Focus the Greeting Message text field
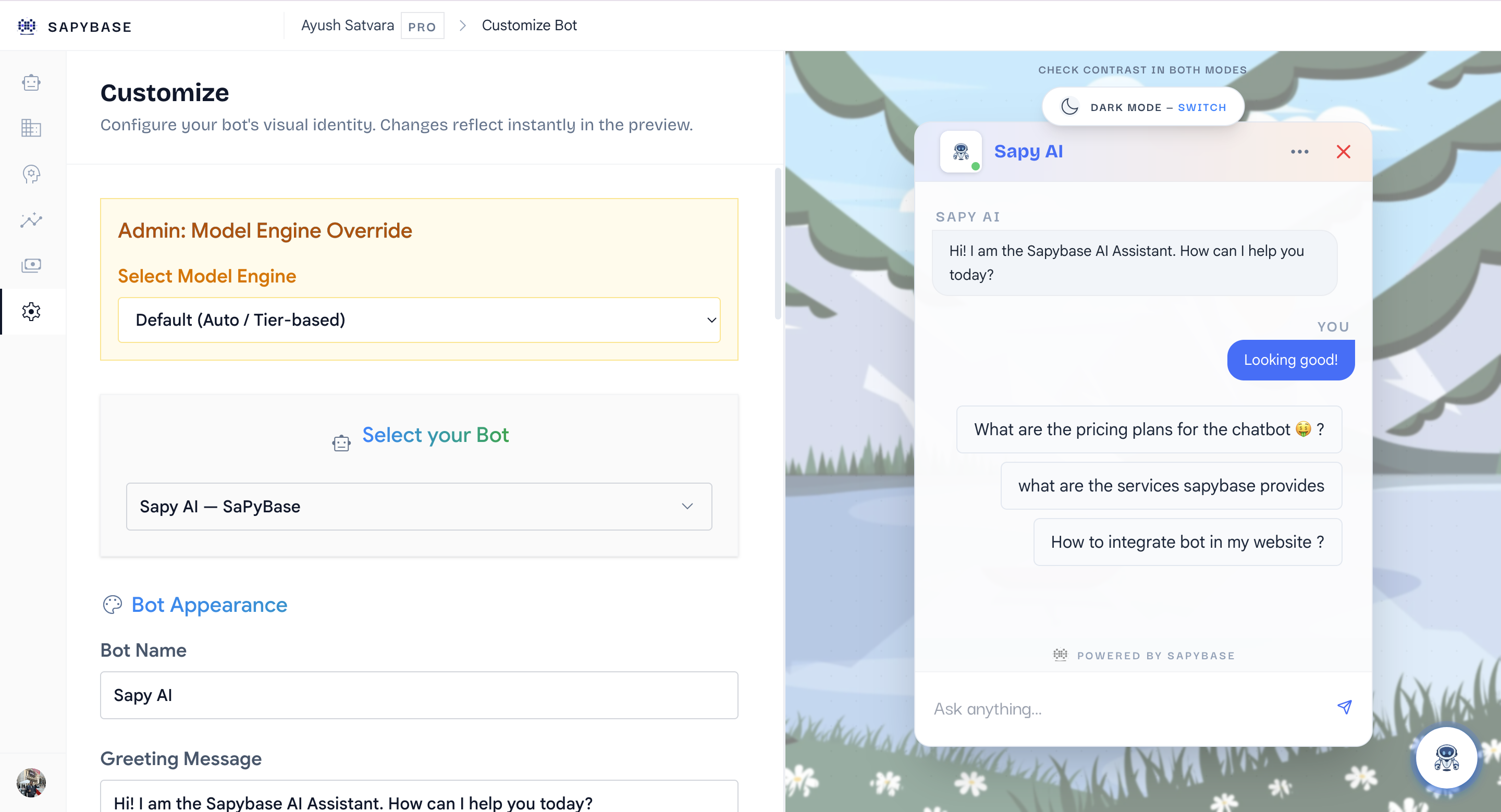Screen dimensions: 1501x812 click(x=419, y=796)
